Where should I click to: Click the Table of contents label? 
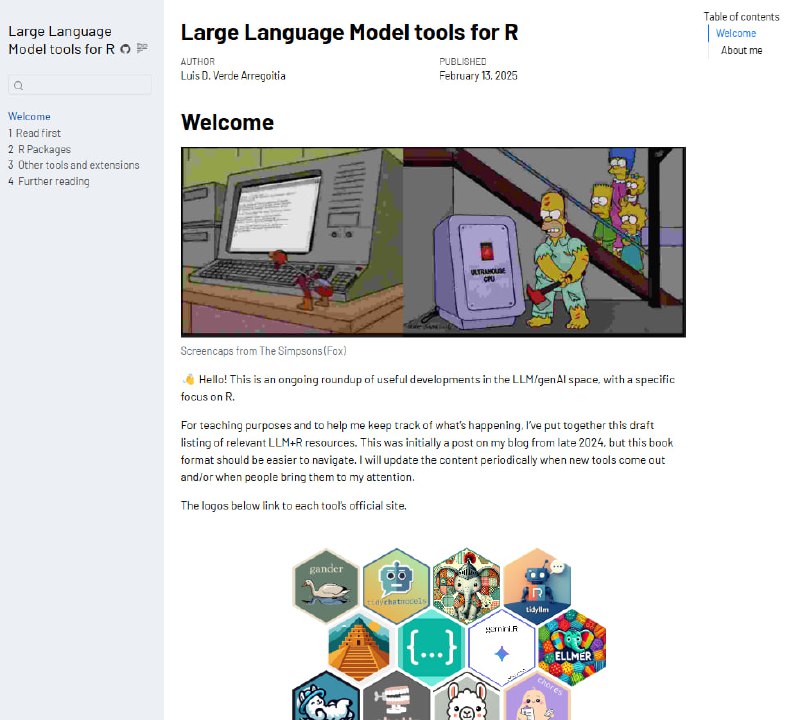741,17
